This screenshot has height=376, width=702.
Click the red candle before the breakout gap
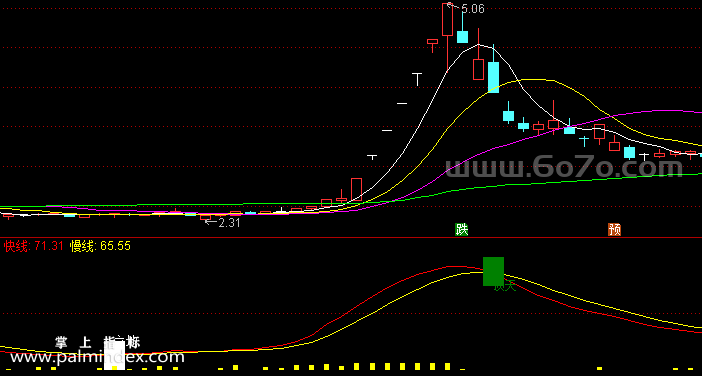click(x=356, y=189)
